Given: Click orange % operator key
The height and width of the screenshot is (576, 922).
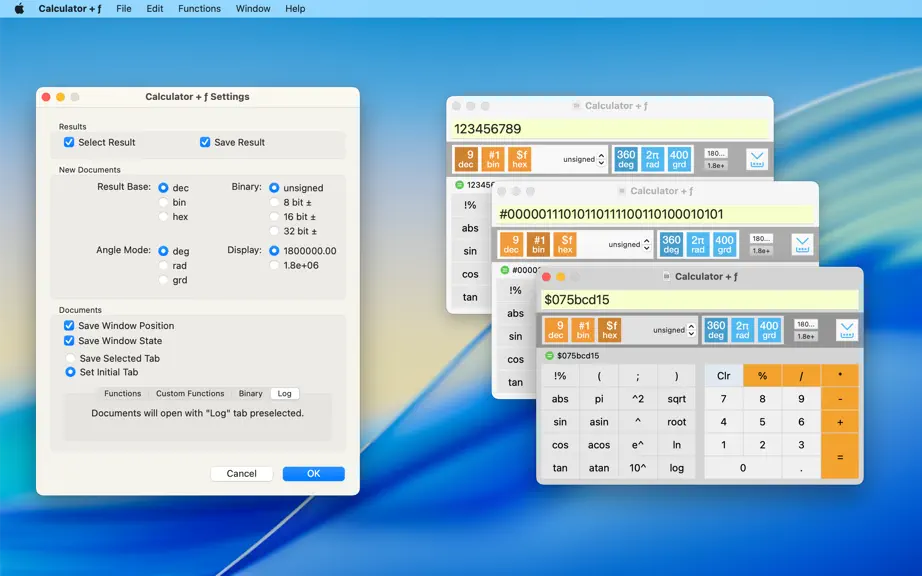Looking at the screenshot, I should click(x=762, y=376).
